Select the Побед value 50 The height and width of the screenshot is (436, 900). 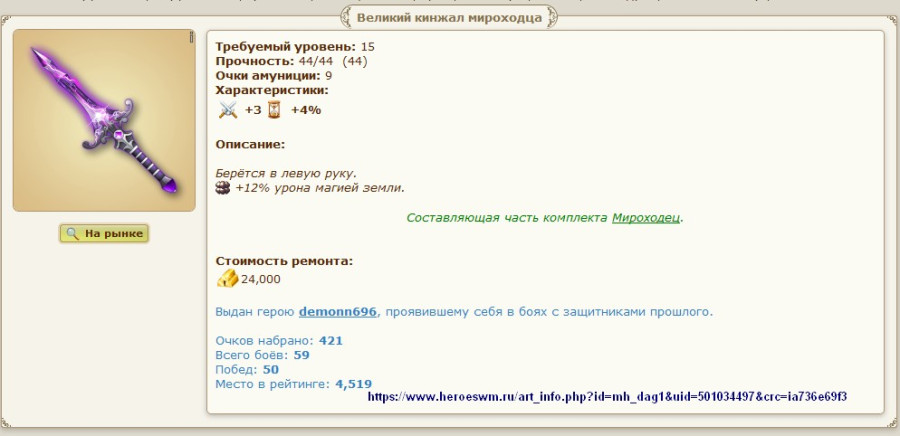pos(270,369)
